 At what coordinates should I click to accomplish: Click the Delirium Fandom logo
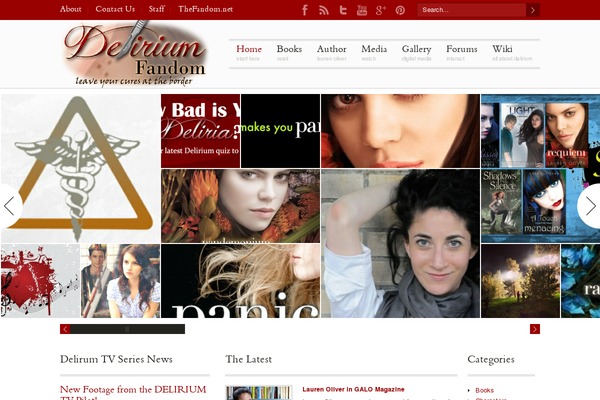135,54
